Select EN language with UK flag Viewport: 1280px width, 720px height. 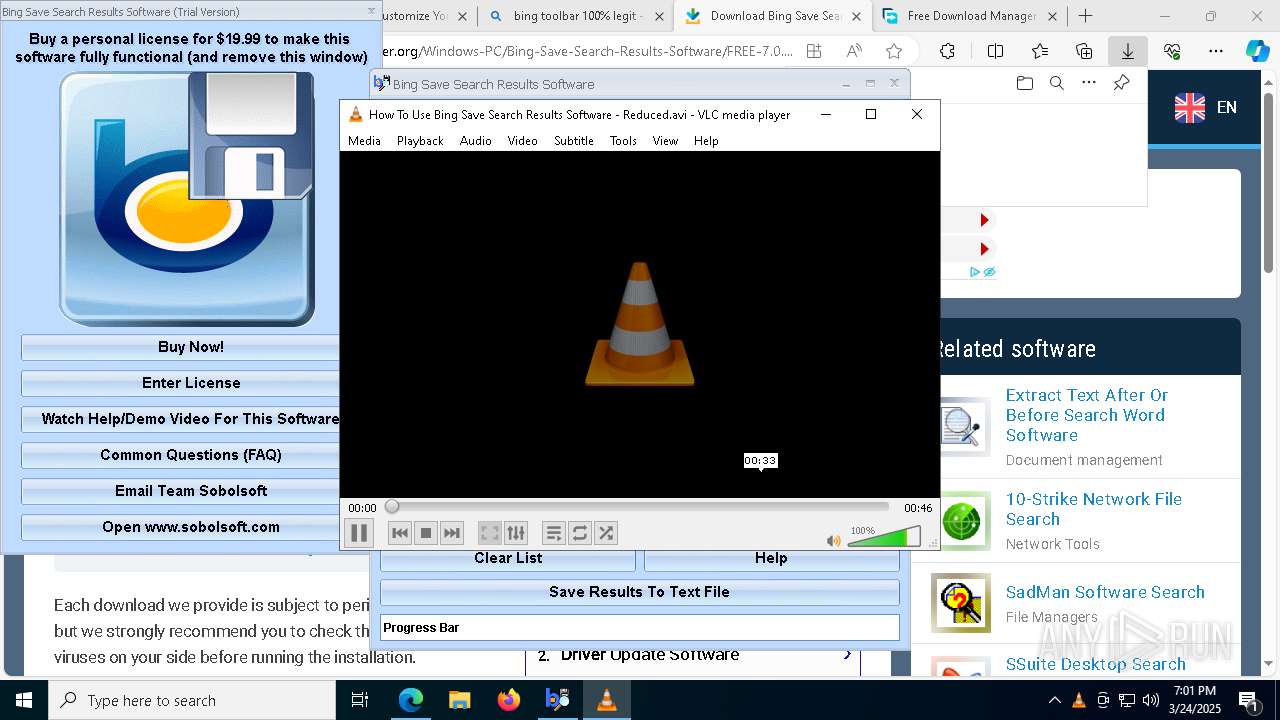pyautogui.click(x=1206, y=108)
